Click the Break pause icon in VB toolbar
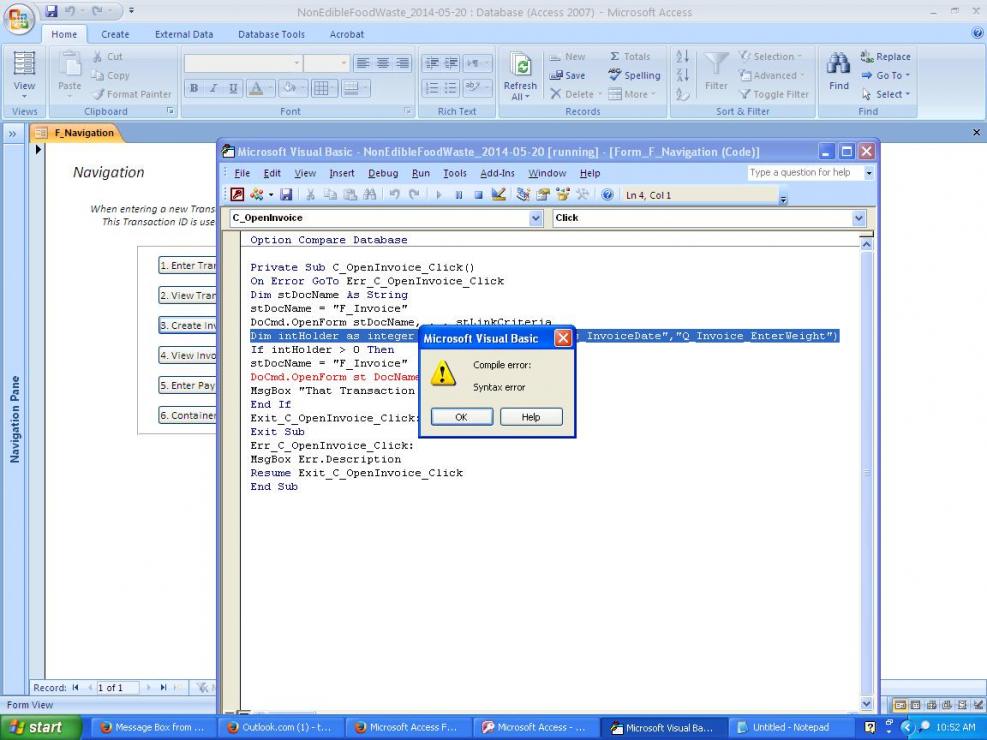Viewport: 987px width, 740px height. click(459, 195)
